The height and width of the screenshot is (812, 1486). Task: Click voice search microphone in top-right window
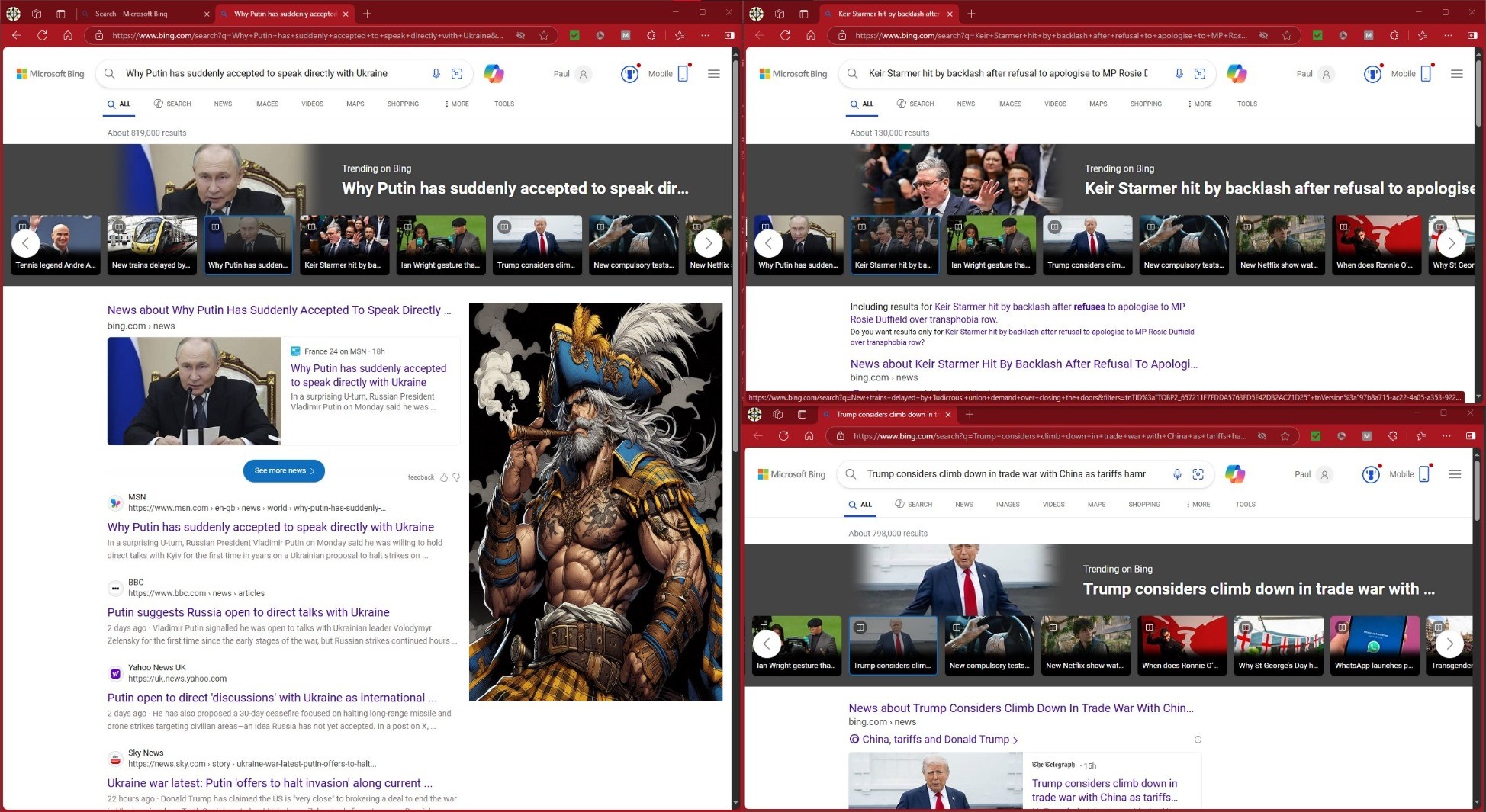(x=1179, y=74)
